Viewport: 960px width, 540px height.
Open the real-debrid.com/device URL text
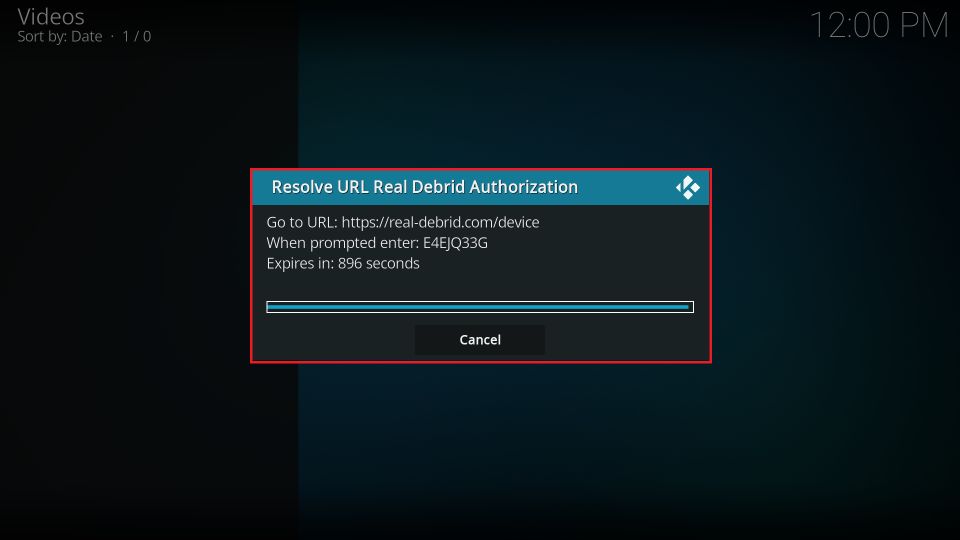(440, 222)
